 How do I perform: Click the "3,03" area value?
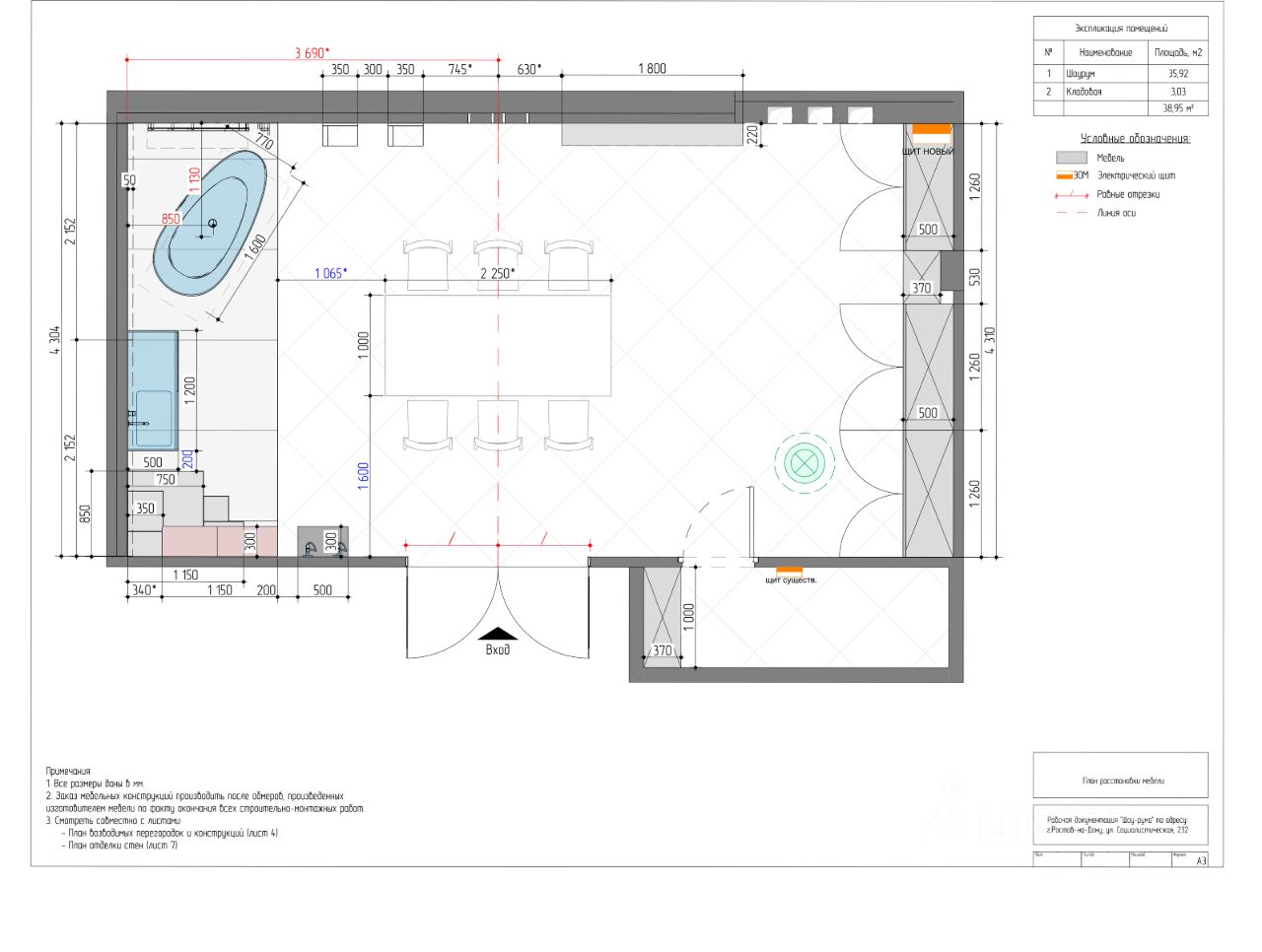(x=1178, y=92)
